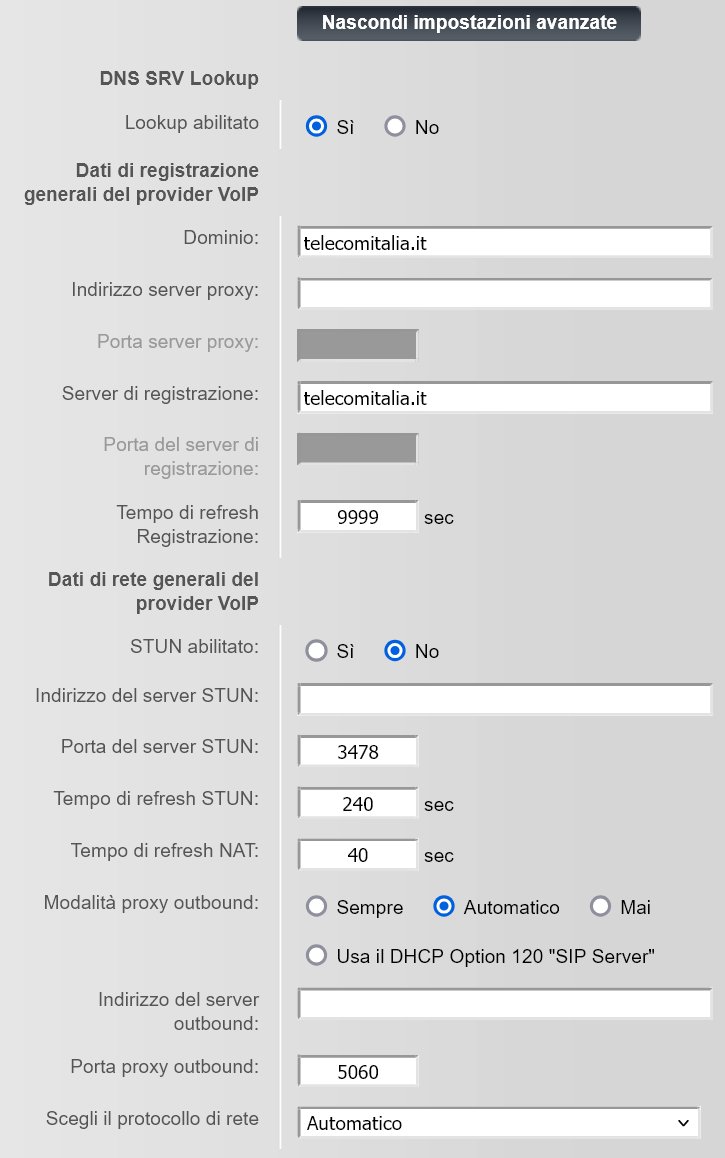Image resolution: width=725 pixels, height=1158 pixels.
Task: Set outbound proxy mode to Sempre
Action: [317, 907]
